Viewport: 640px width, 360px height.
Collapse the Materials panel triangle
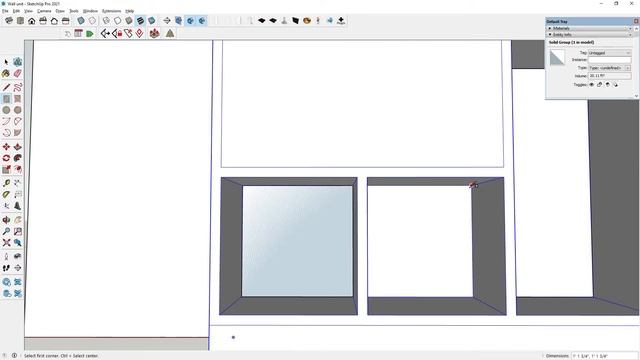click(x=550, y=28)
